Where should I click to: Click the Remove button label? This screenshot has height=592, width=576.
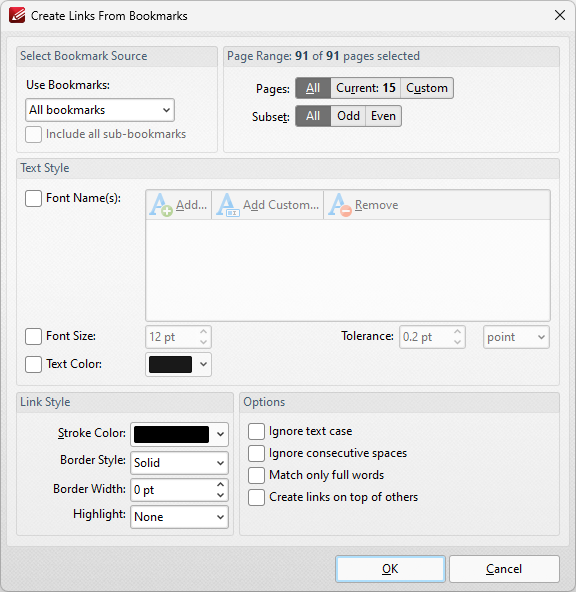[x=376, y=205]
